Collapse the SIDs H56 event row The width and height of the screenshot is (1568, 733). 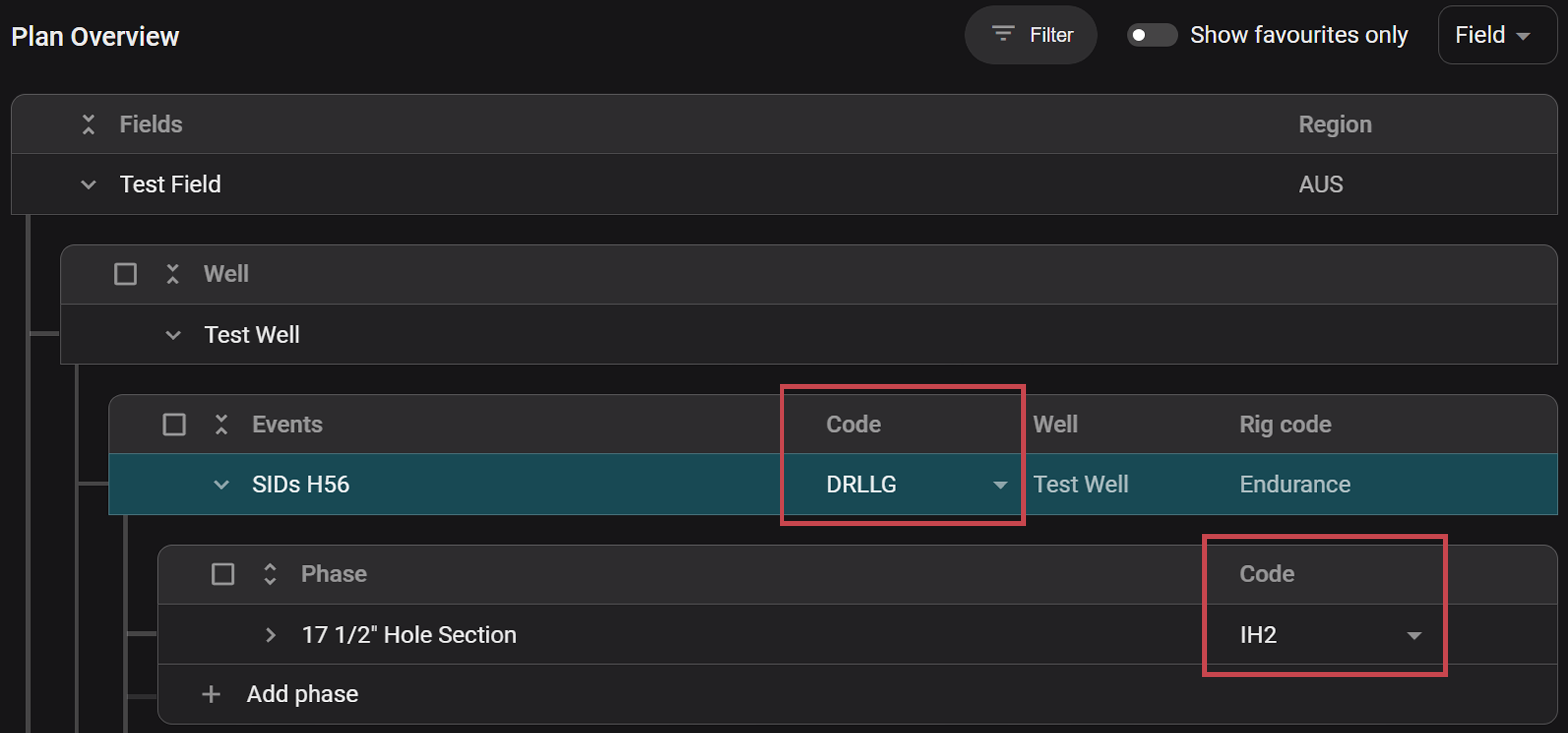pos(221,485)
